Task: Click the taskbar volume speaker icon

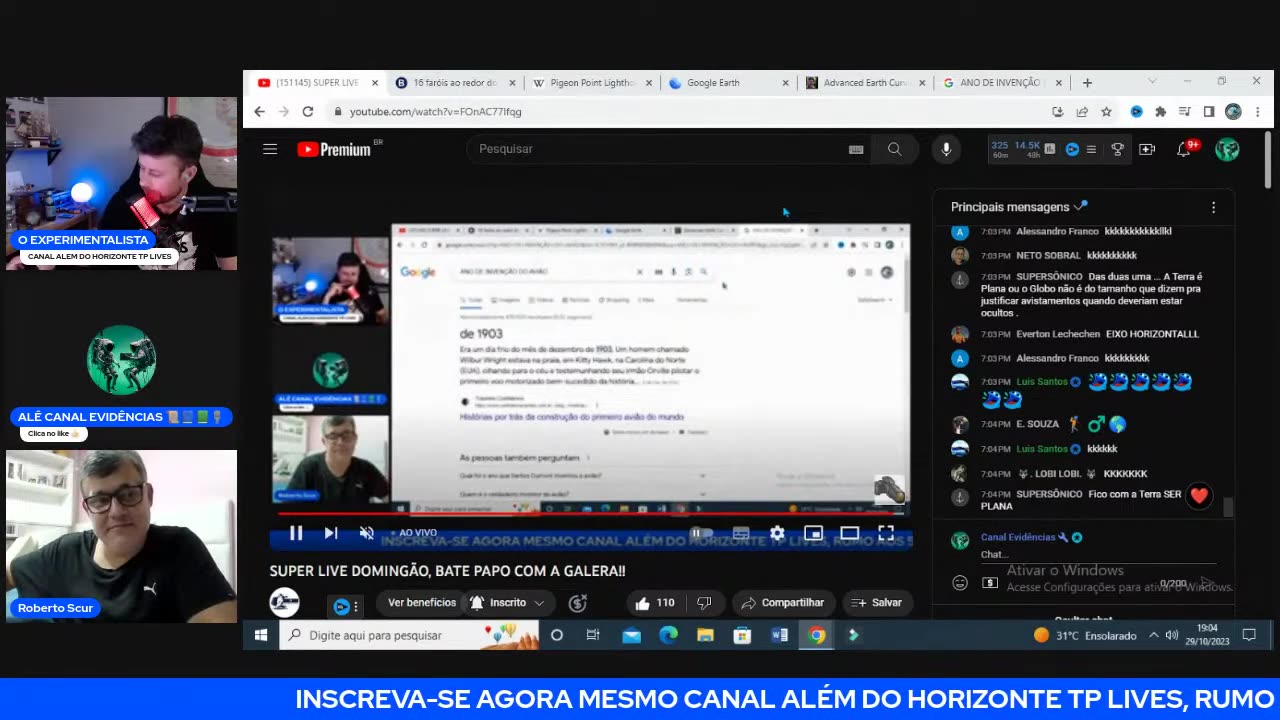Action: [x=1172, y=635]
